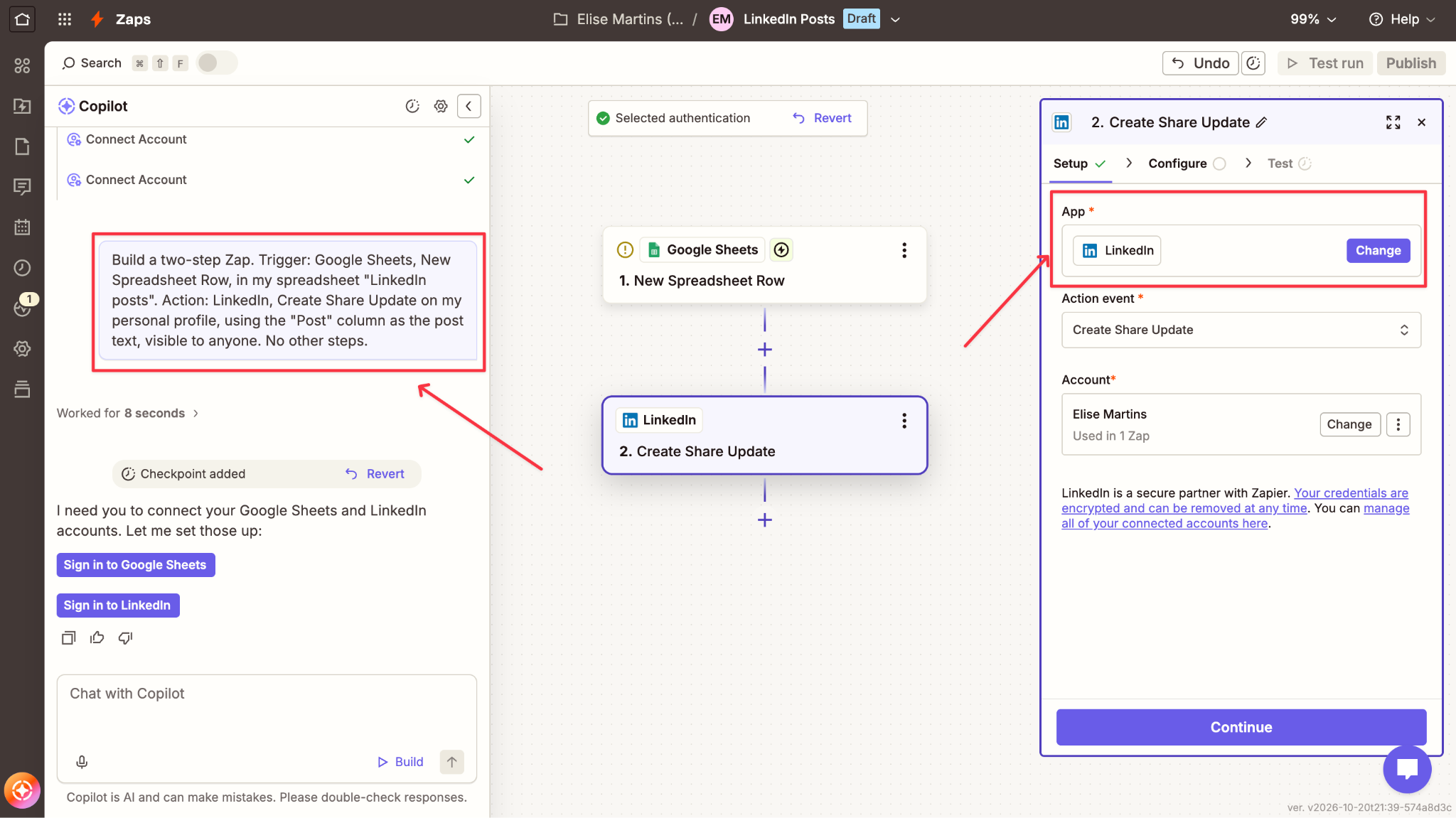Image resolution: width=1456 pixels, height=818 pixels.
Task: Click Sign in to LinkedIn
Action: click(x=117, y=606)
